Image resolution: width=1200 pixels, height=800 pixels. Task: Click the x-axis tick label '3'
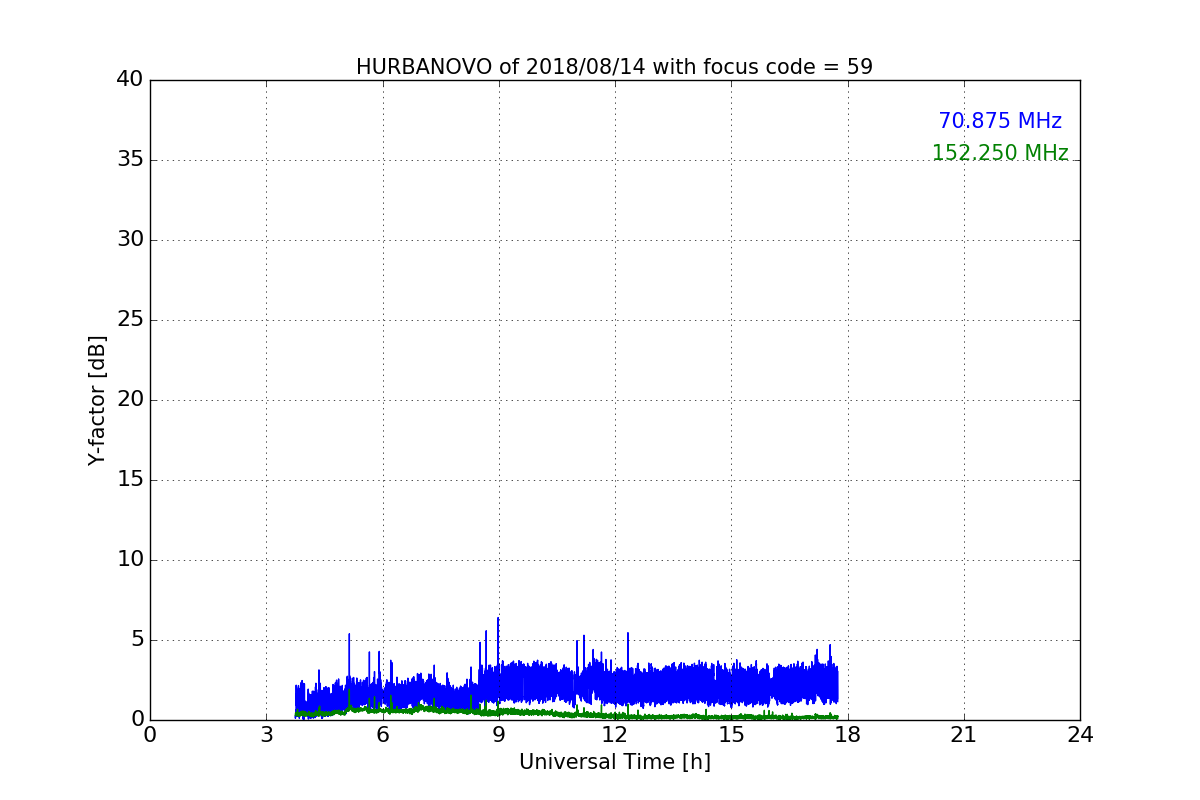(266, 734)
